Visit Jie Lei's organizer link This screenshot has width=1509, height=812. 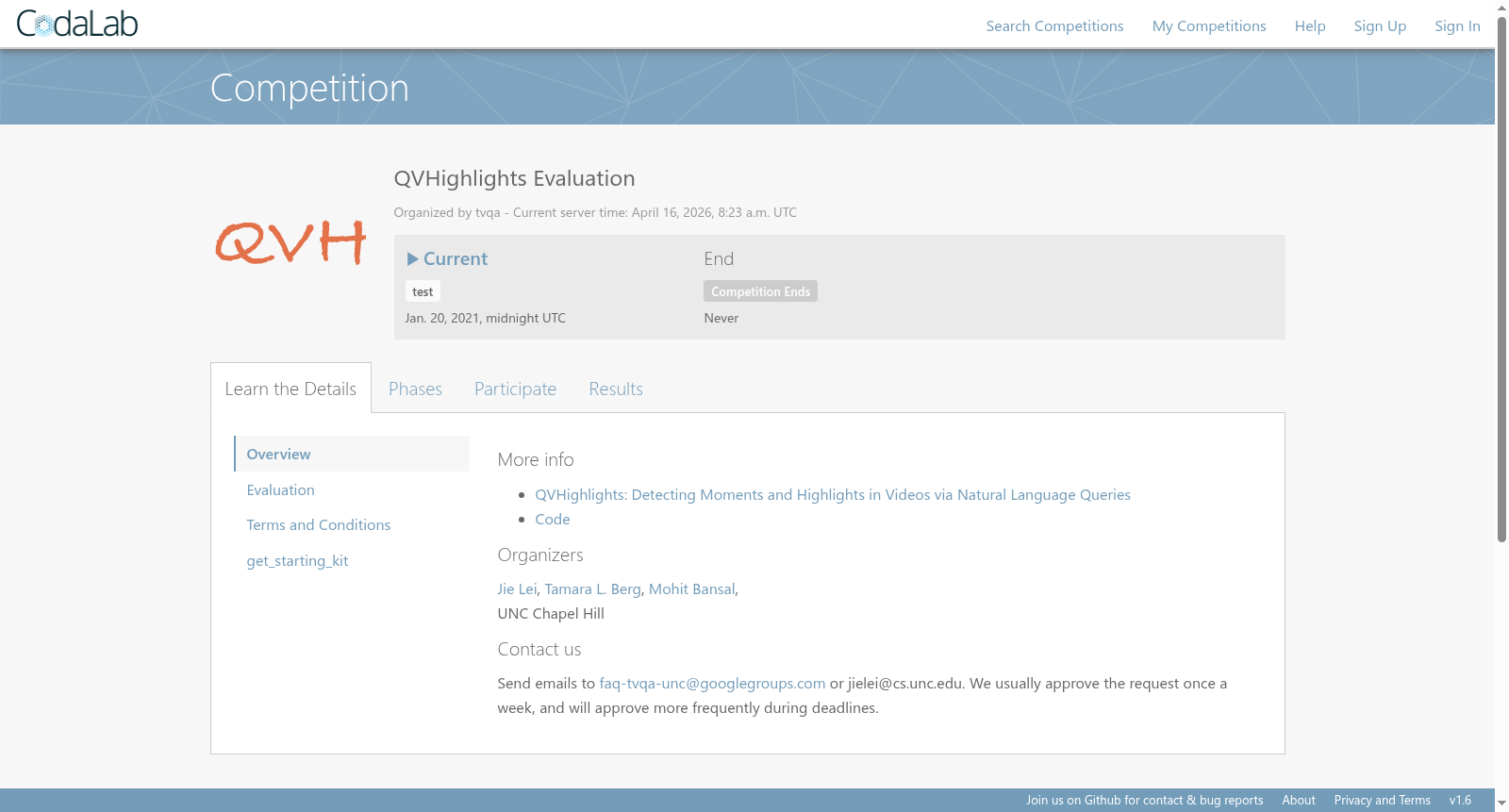point(517,588)
